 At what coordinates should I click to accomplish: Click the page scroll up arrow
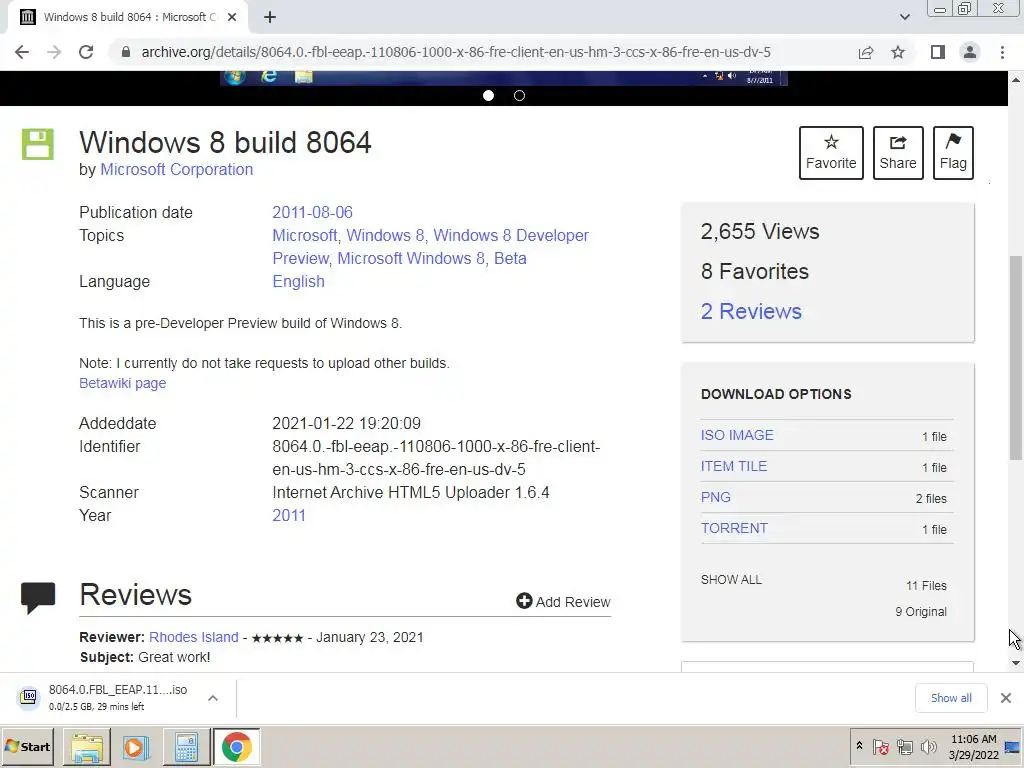(x=1016, y=79)
